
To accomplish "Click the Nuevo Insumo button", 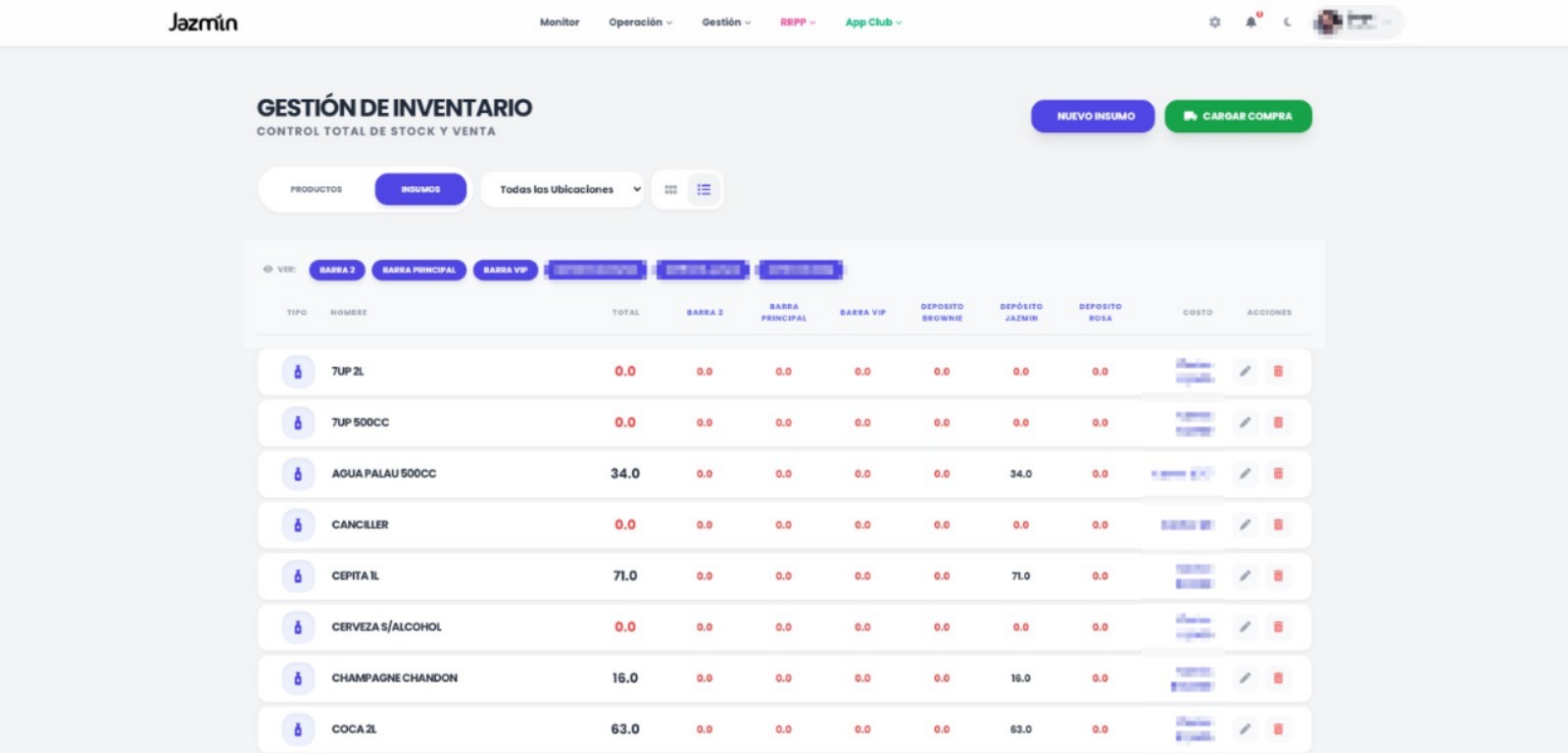I will [1093, 116].
